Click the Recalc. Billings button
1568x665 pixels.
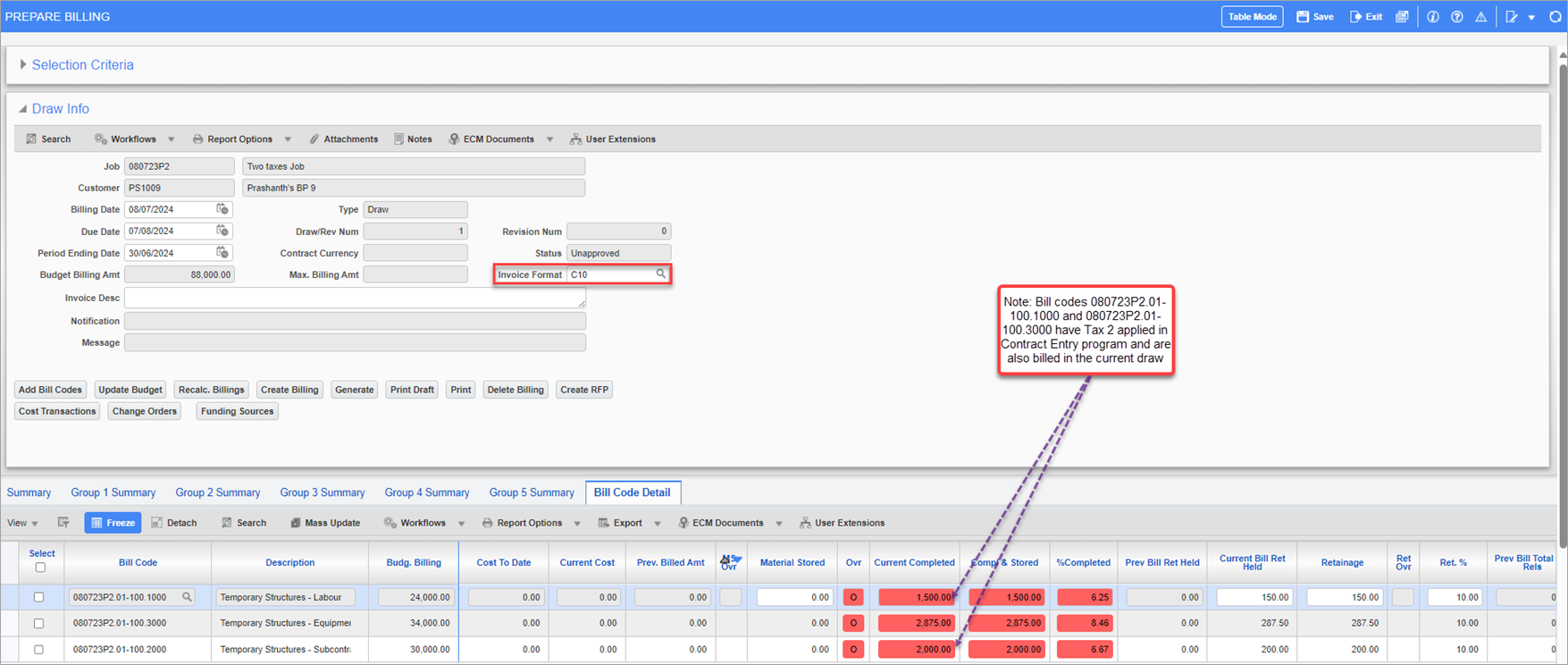pyautogui.click(x=211, y=390)
